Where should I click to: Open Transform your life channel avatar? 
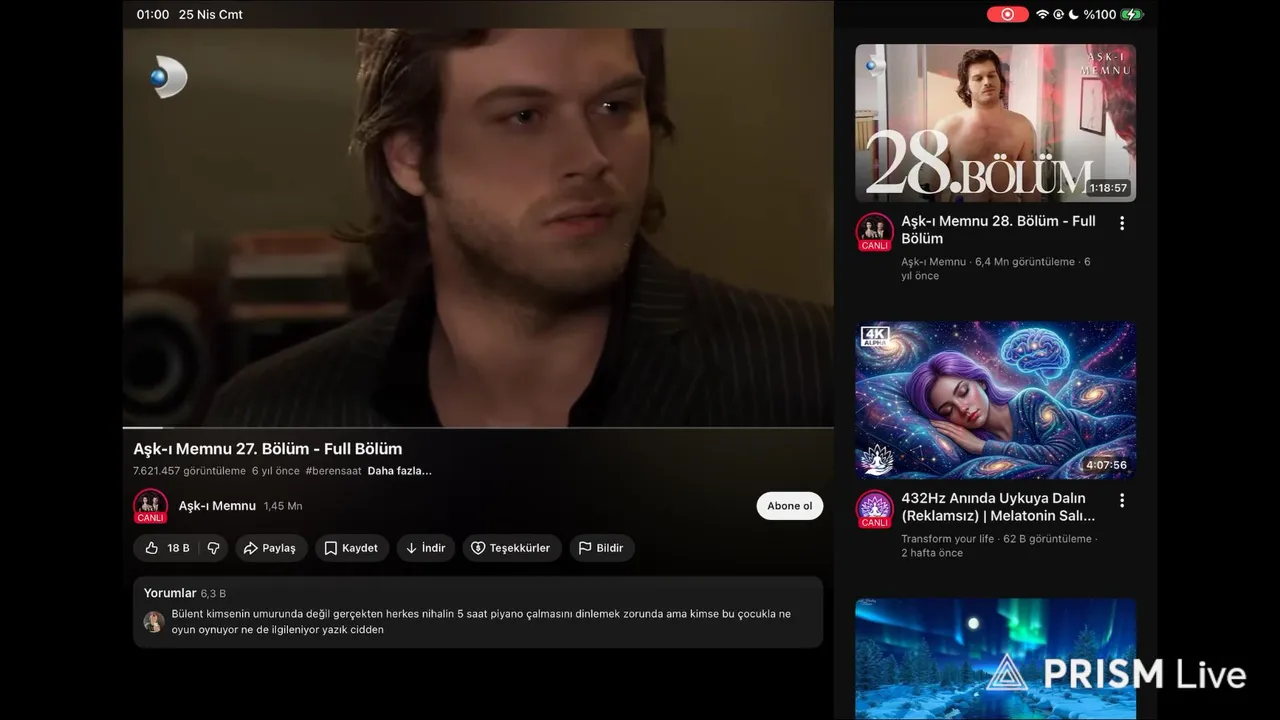tap(875, 509)
